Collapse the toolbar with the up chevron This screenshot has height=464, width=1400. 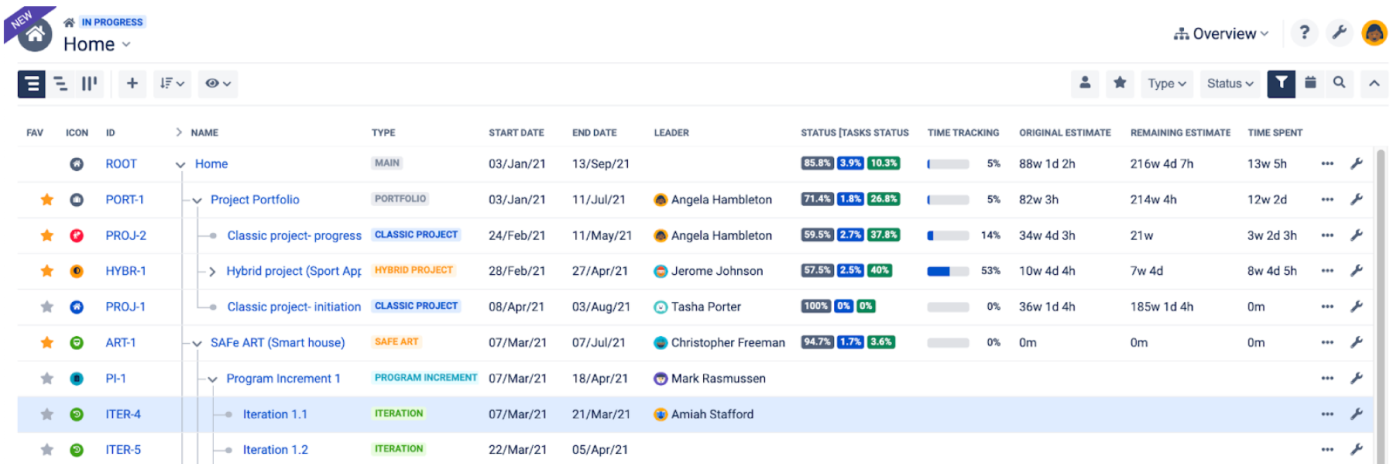pyautogui.click(x=1373, y=84)
